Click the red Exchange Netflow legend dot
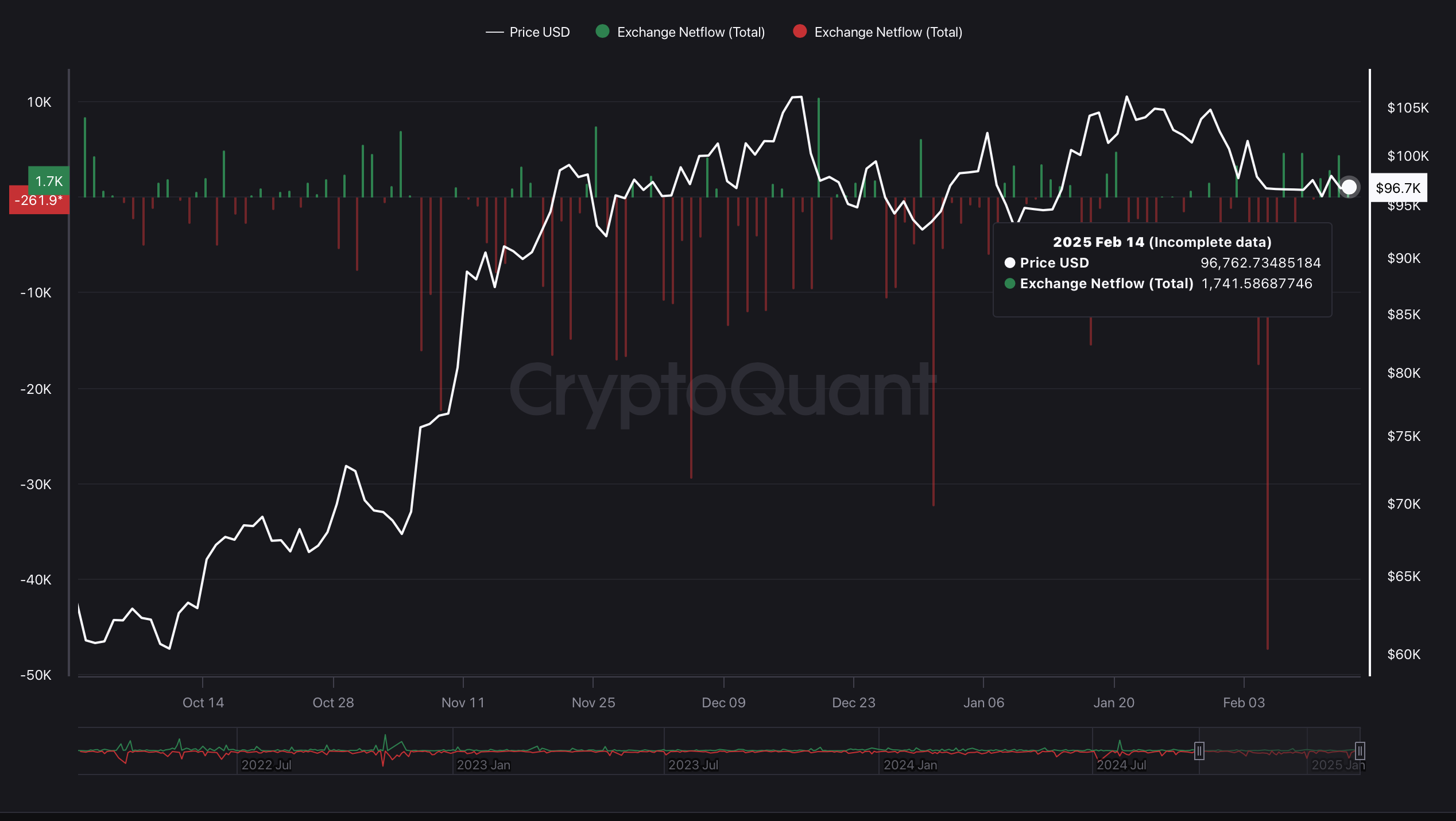 click(800, 32)
